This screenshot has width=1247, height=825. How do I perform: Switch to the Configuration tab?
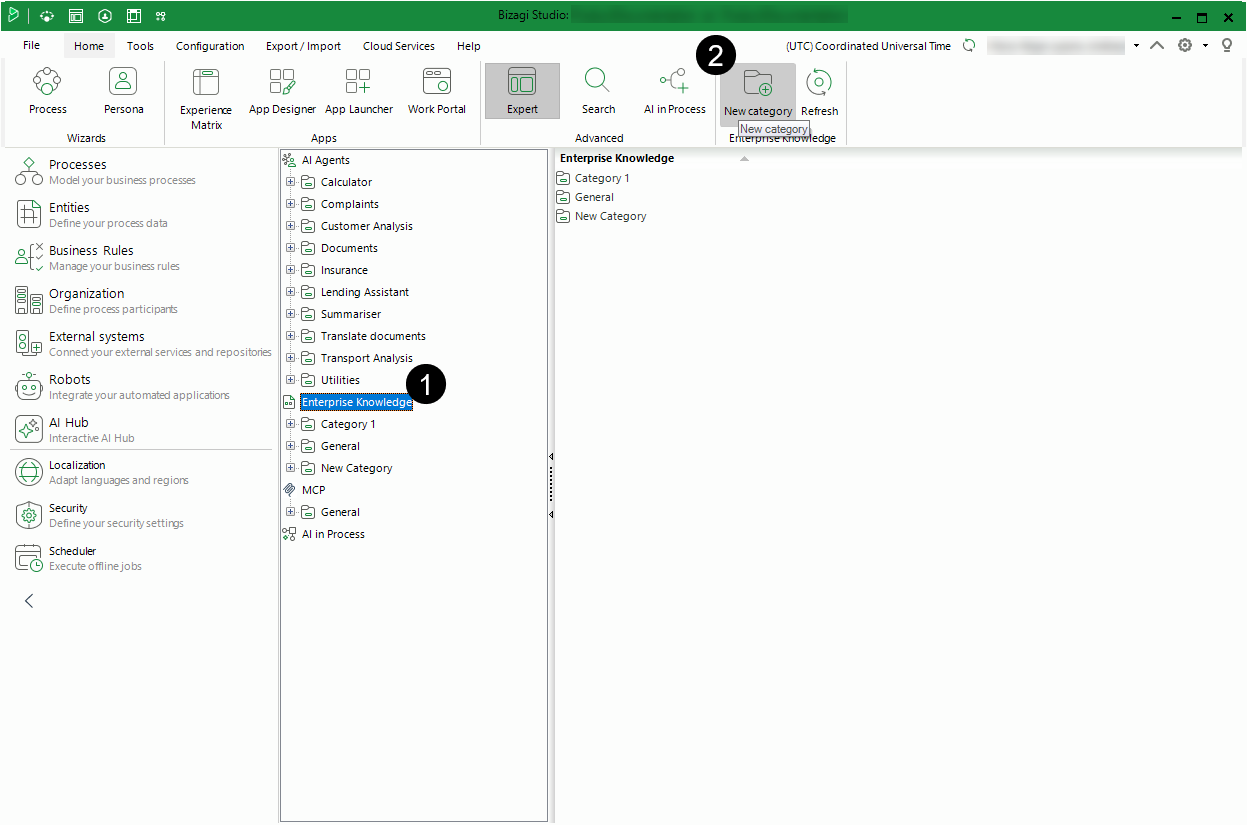point(210,46)
